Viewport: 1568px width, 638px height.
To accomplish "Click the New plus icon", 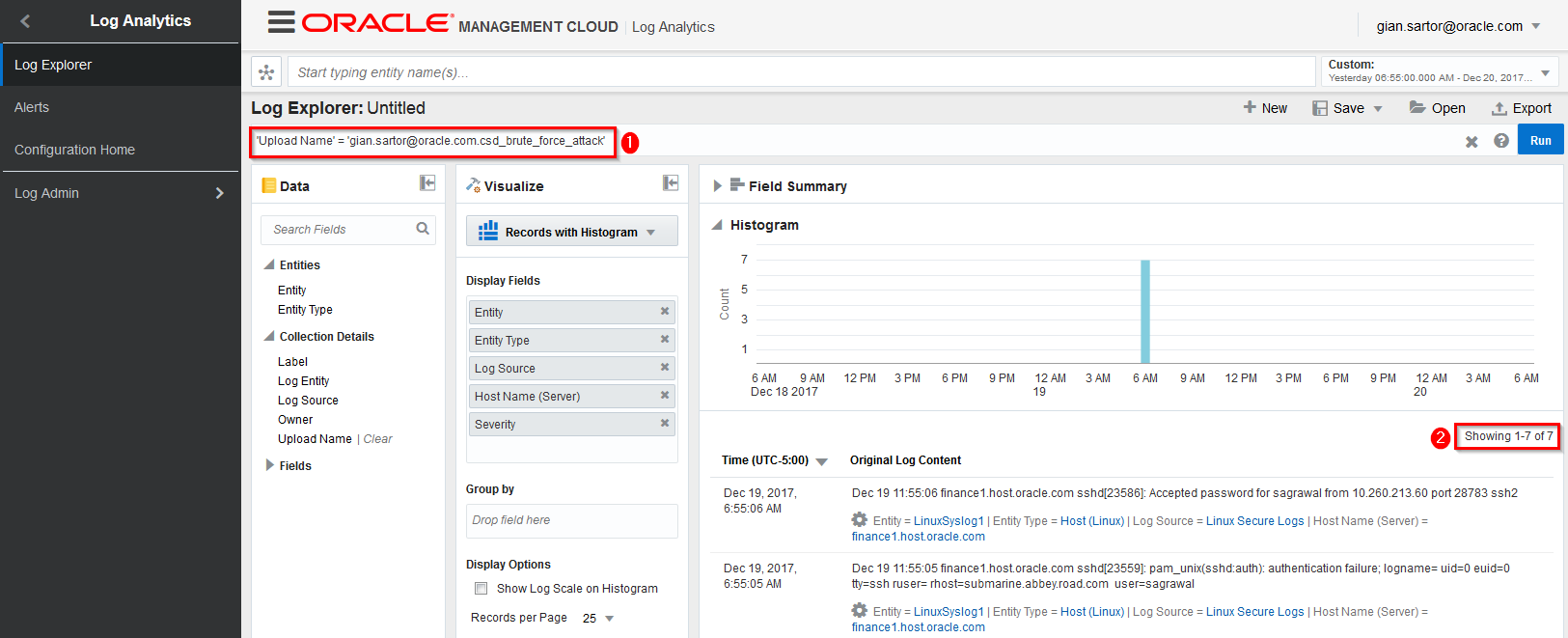I will [x=1250, y=107].
